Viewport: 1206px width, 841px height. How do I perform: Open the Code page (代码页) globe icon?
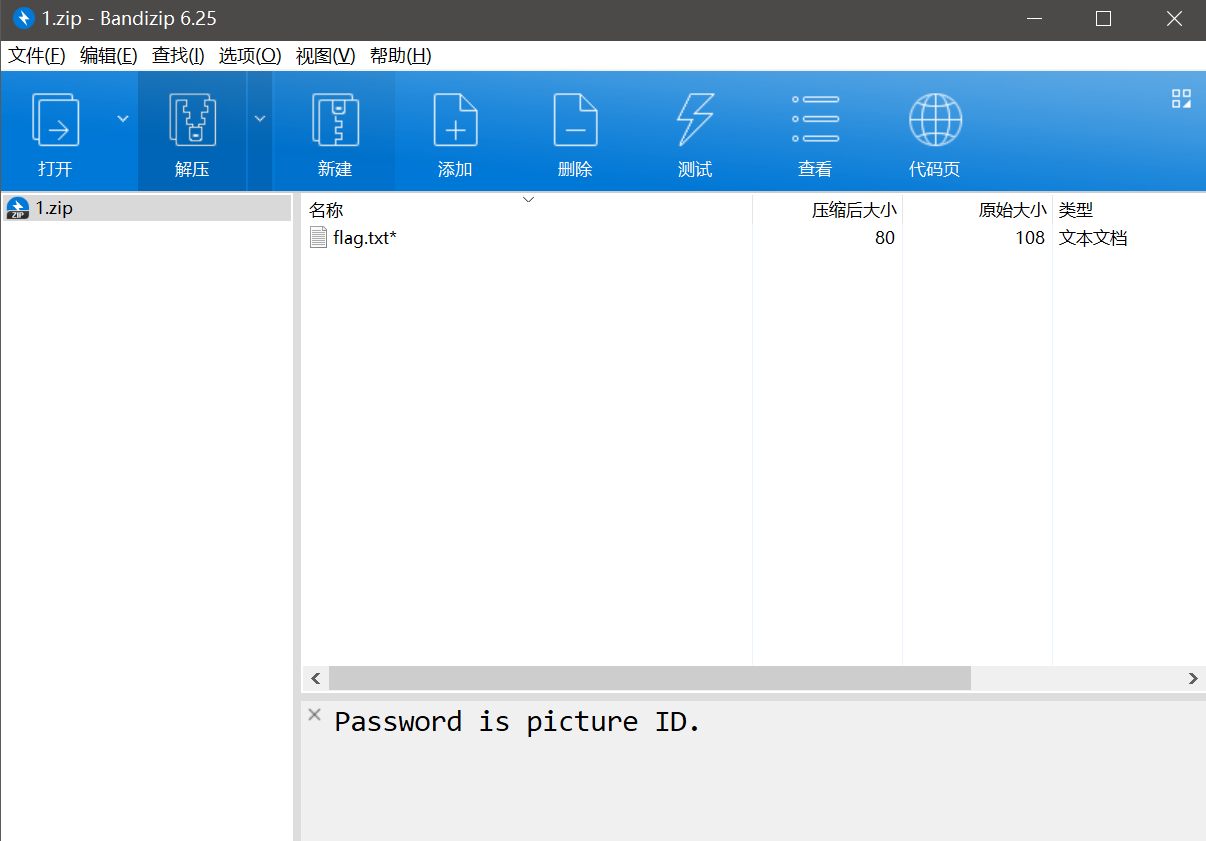click(x=935, y=121)
